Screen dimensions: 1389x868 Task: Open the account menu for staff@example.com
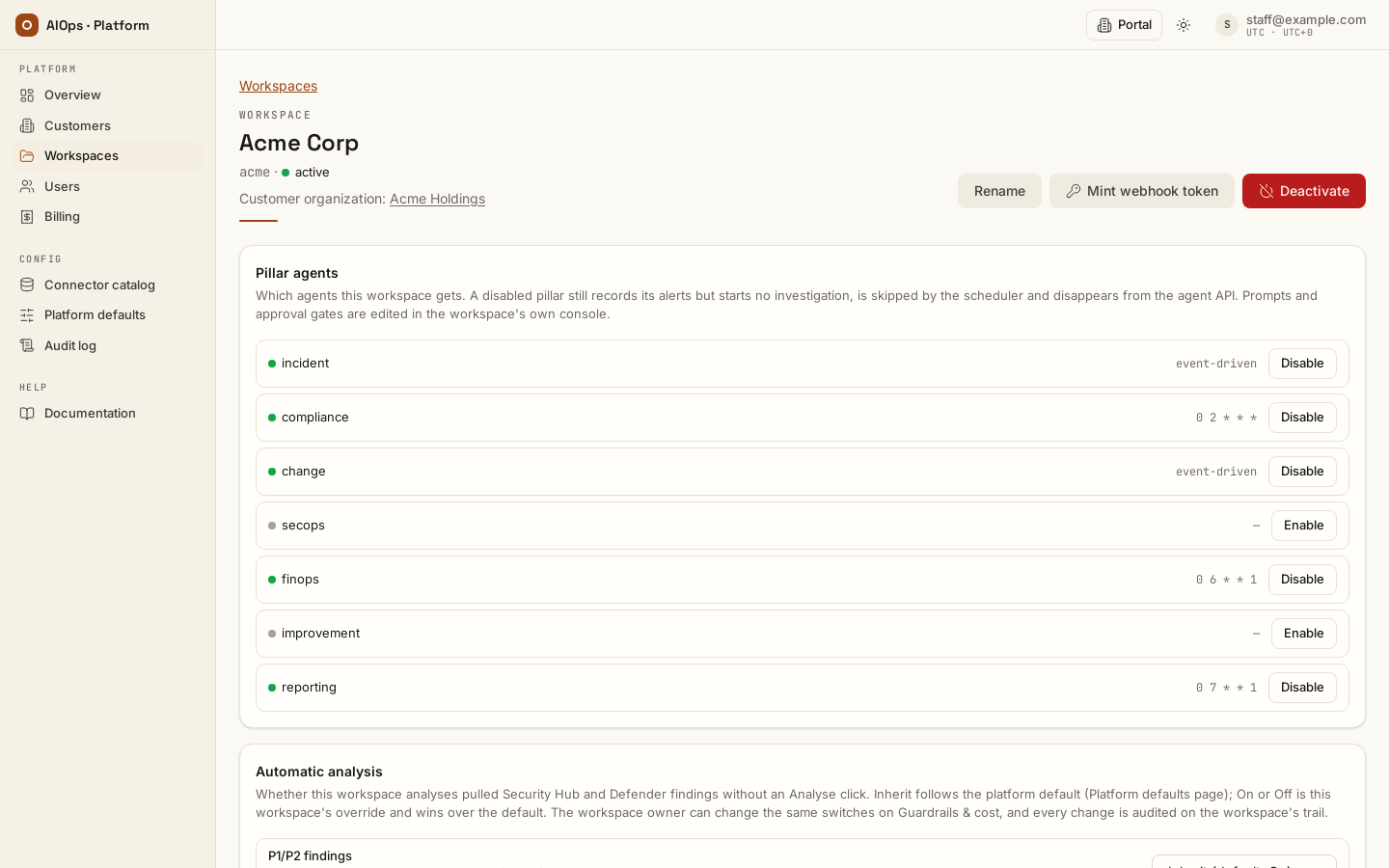point(1291,25)
